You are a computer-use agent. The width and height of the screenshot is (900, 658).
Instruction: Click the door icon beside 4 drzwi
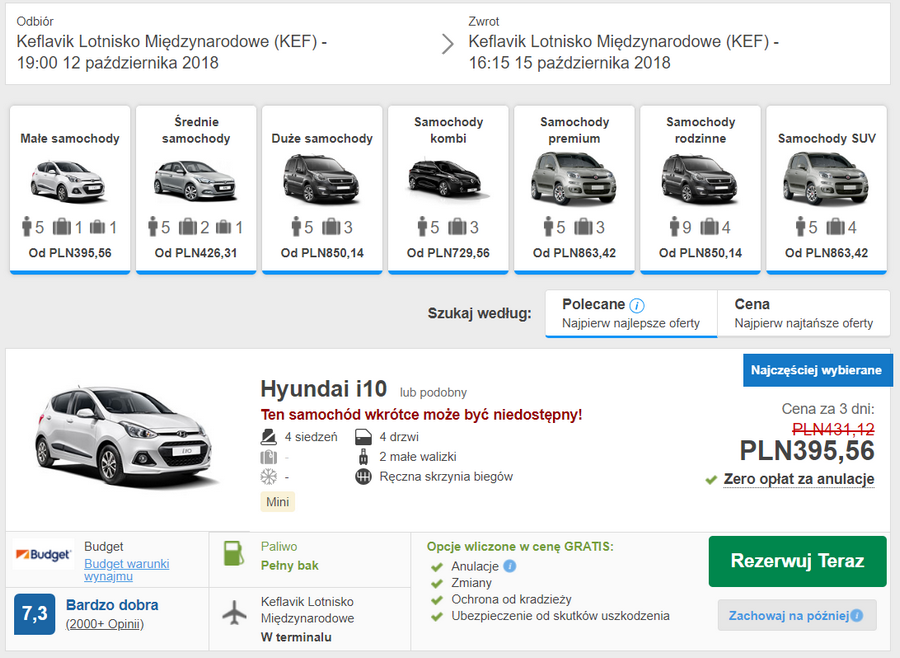pyautogui.click(x=363, y=437)
